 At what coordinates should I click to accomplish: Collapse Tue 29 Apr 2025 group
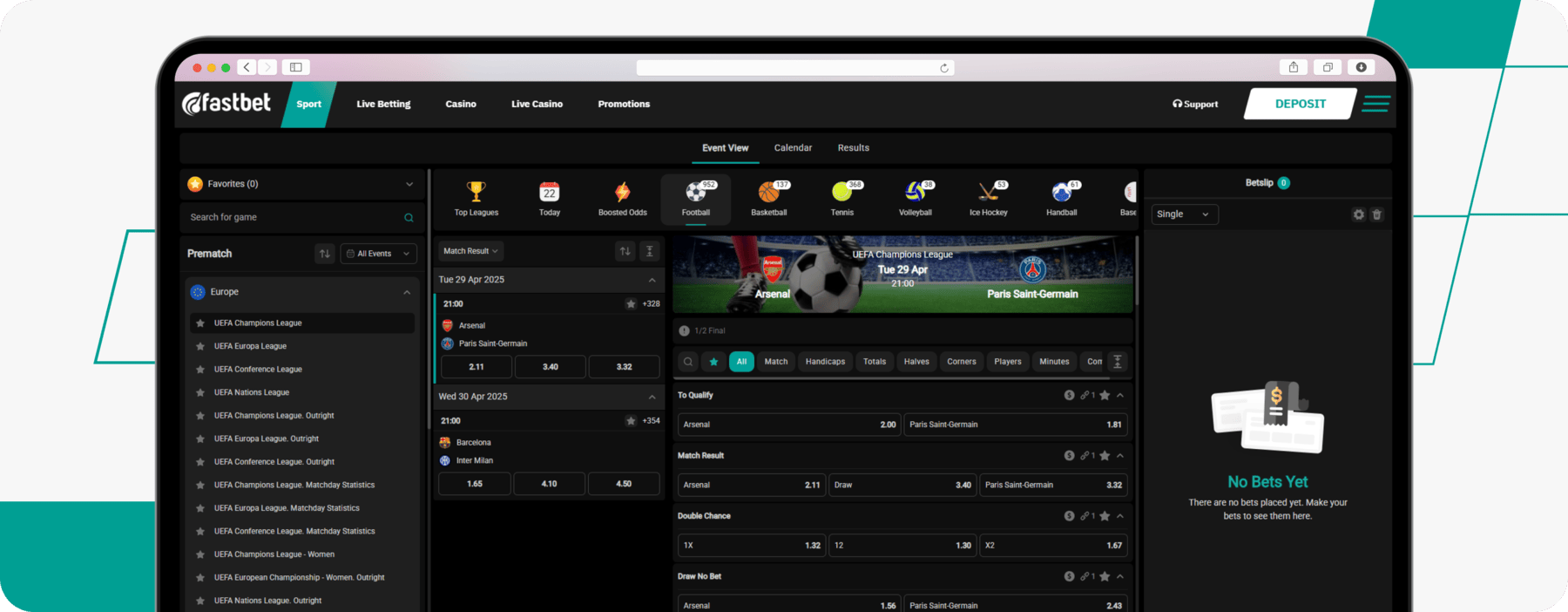(x=652, y=280)
